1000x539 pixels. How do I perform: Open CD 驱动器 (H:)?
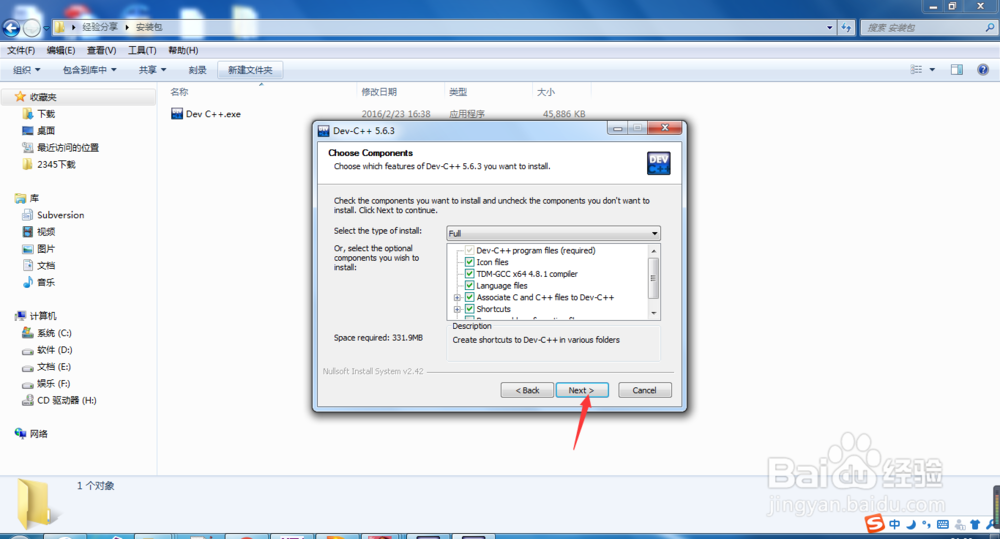(x=66, y=401)
